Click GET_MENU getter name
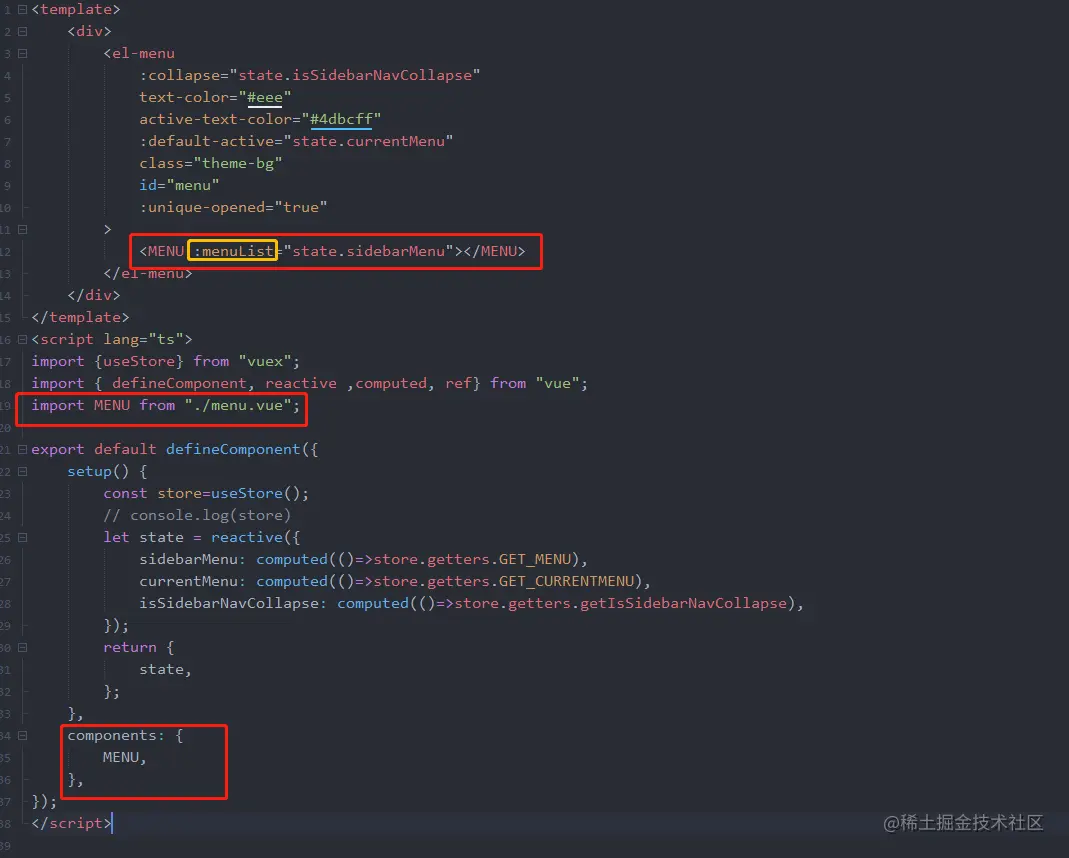1069x858 pixels. pyautogui.click(x=534, y=560)
